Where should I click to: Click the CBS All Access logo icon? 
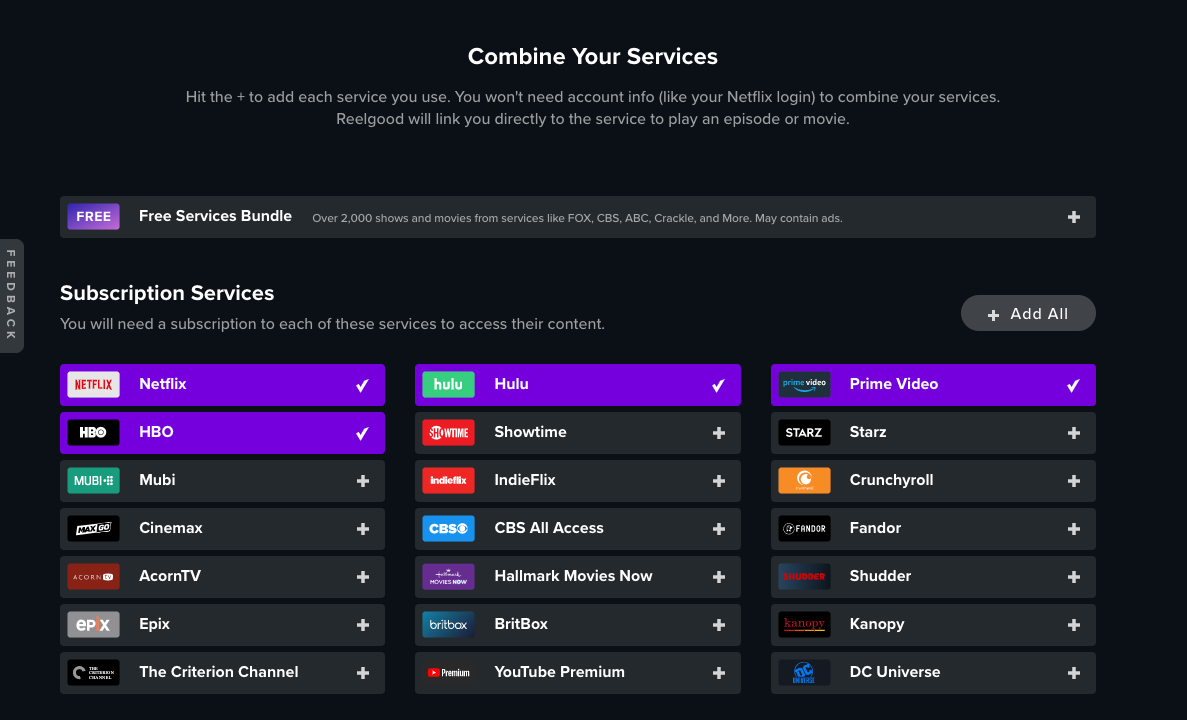click(x=448, y=528)
